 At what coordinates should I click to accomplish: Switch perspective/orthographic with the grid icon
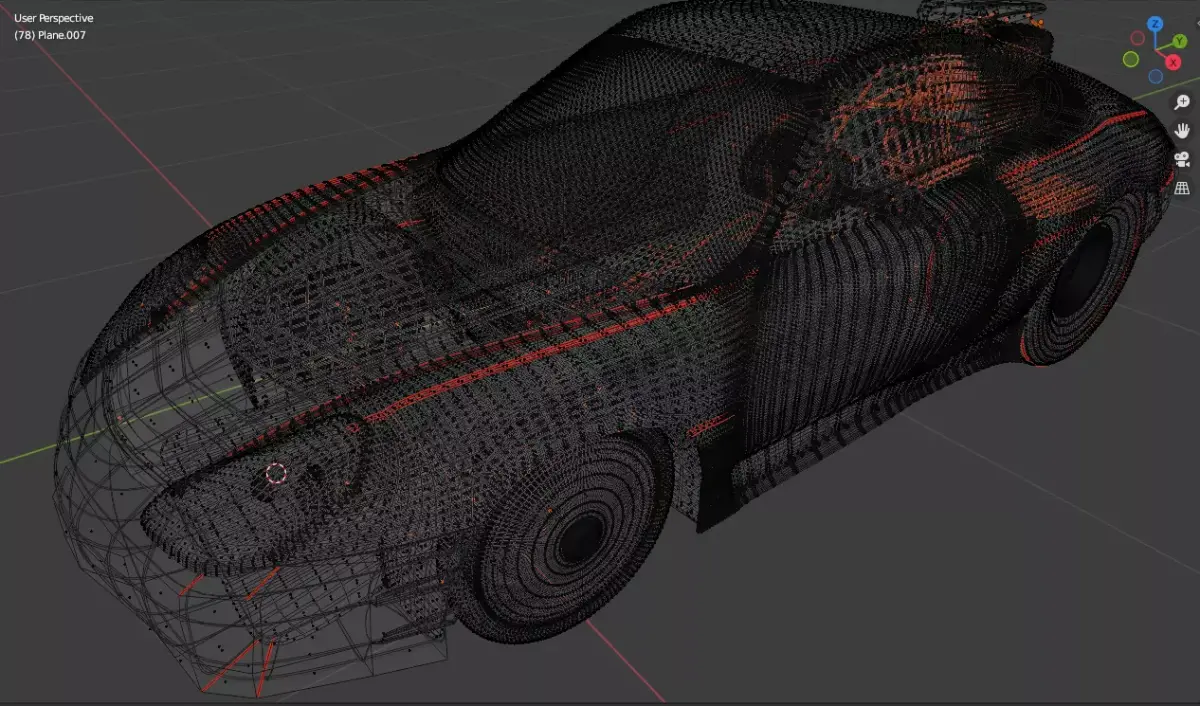(x=1182, y=187)
